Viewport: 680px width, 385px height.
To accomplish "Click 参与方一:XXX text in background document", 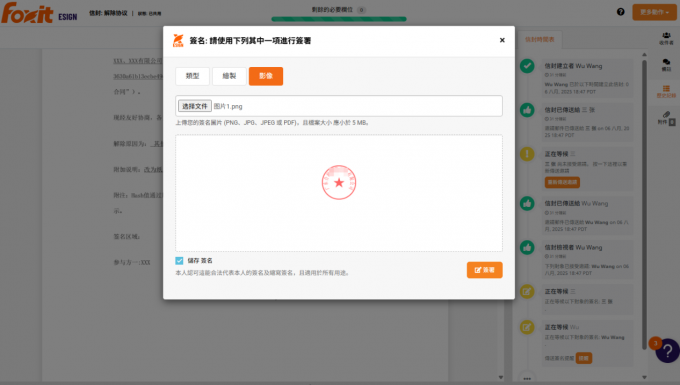I will [132, 262].
